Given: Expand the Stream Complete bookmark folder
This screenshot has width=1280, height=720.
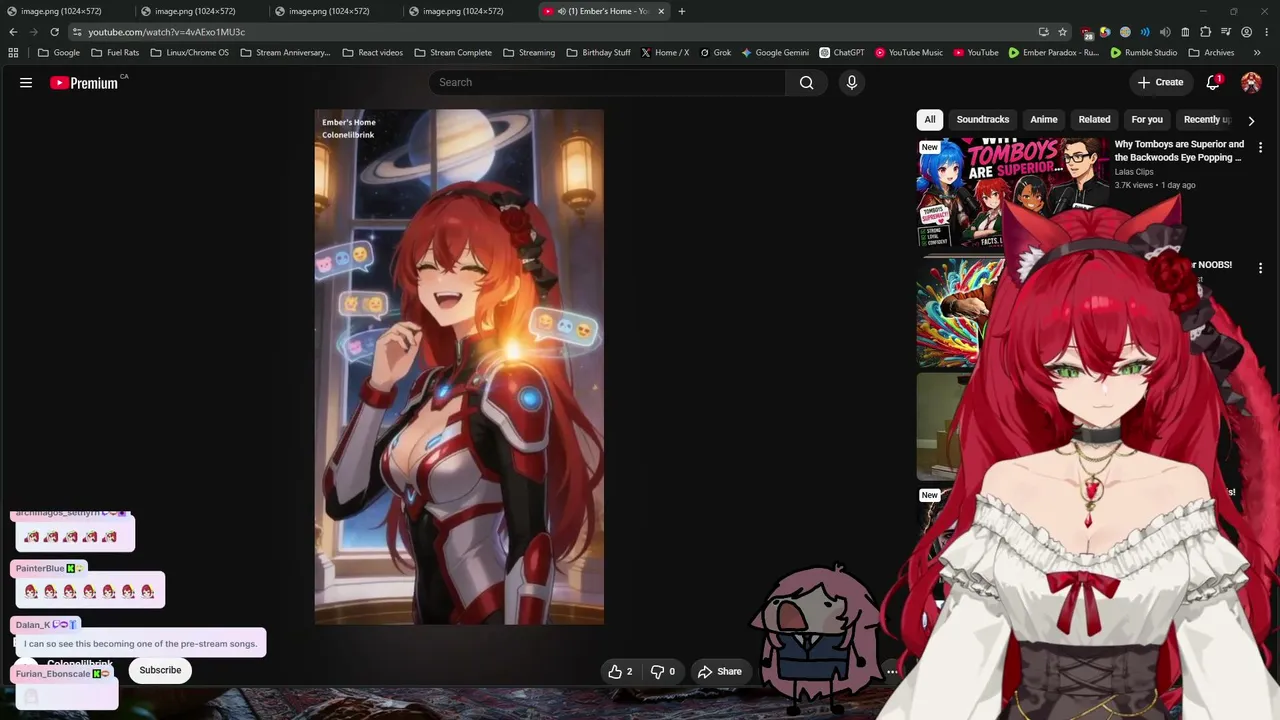Looking at the screenshot, I should pos(453,53).
